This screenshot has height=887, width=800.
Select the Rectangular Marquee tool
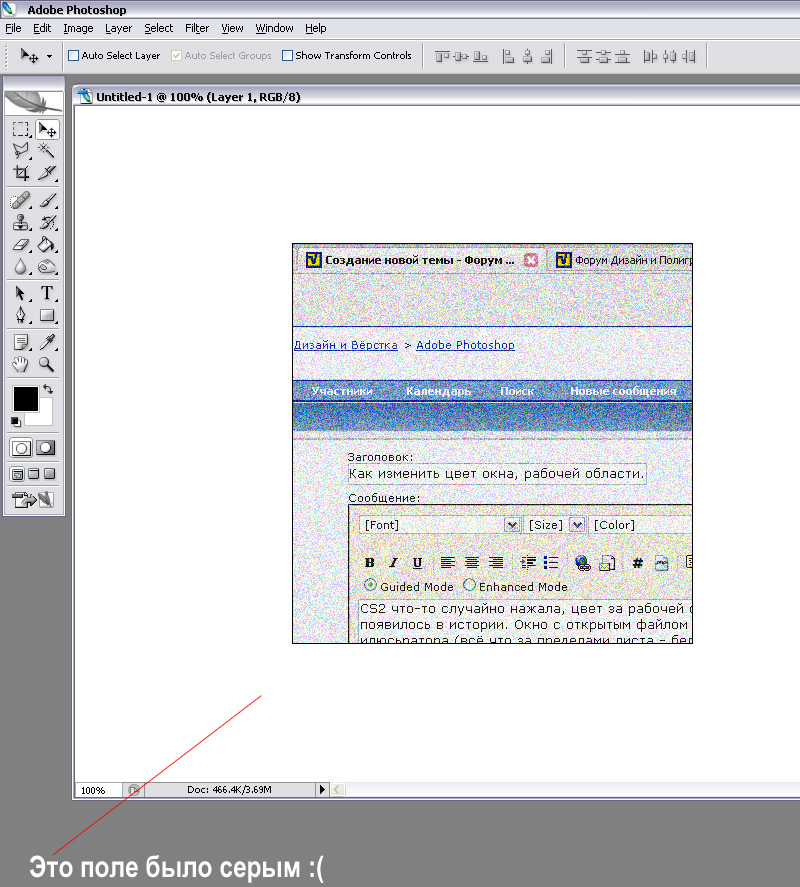point(21,130)
